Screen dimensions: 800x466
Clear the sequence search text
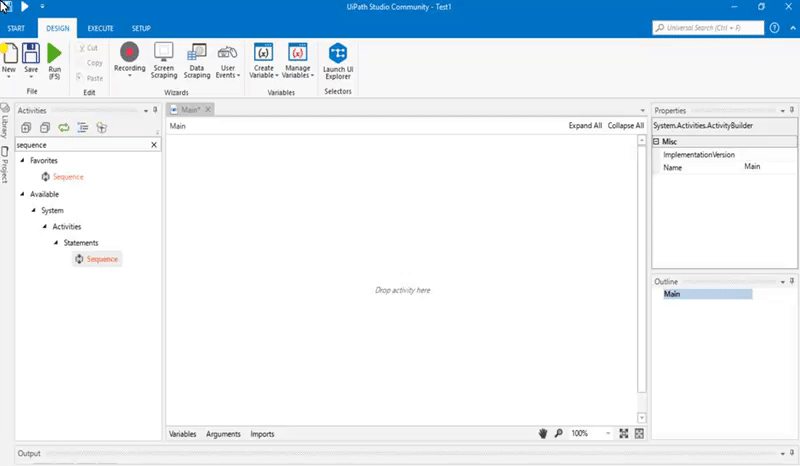(x=154, y=145)
